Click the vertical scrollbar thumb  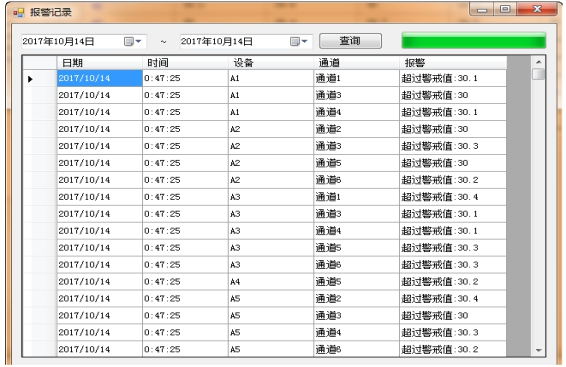tap(539, 74)
